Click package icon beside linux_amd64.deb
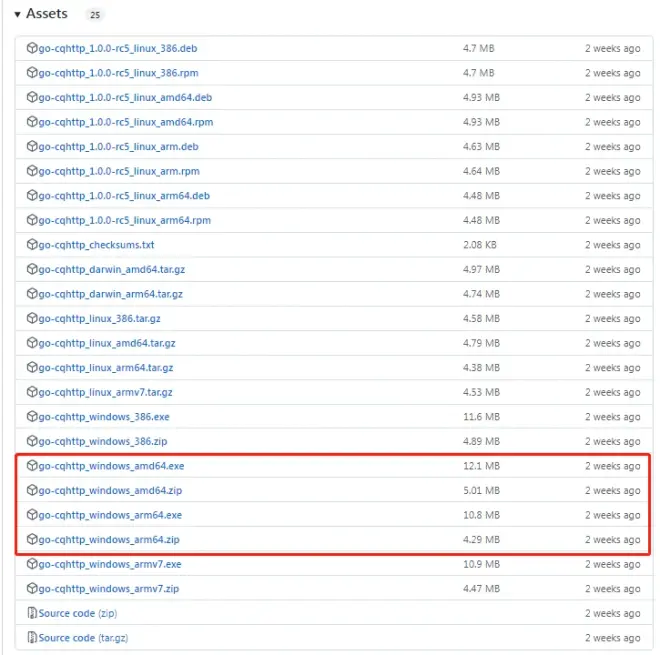This screenshot has height=655, width=660. tap(32, 97)
